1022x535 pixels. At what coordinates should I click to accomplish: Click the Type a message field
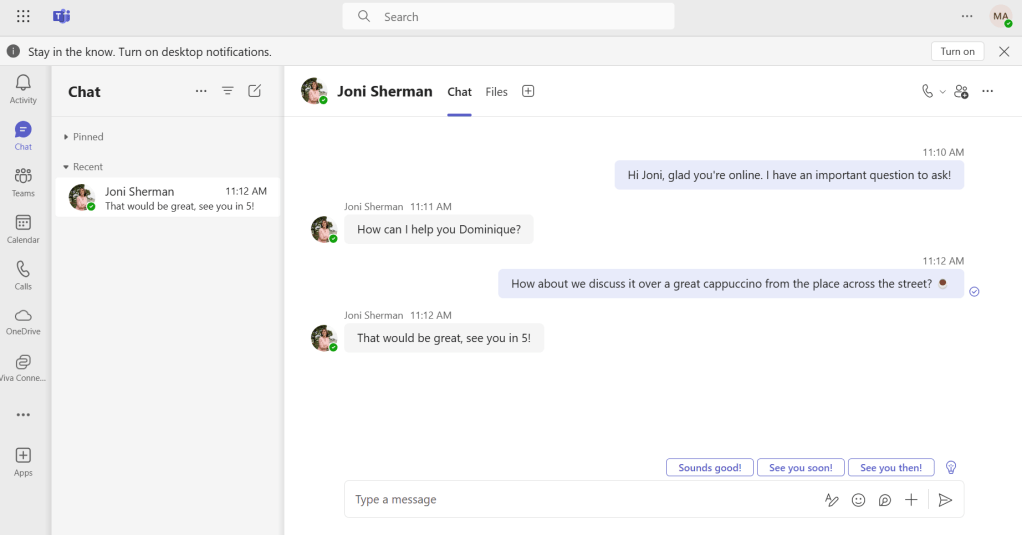point(580,500)
